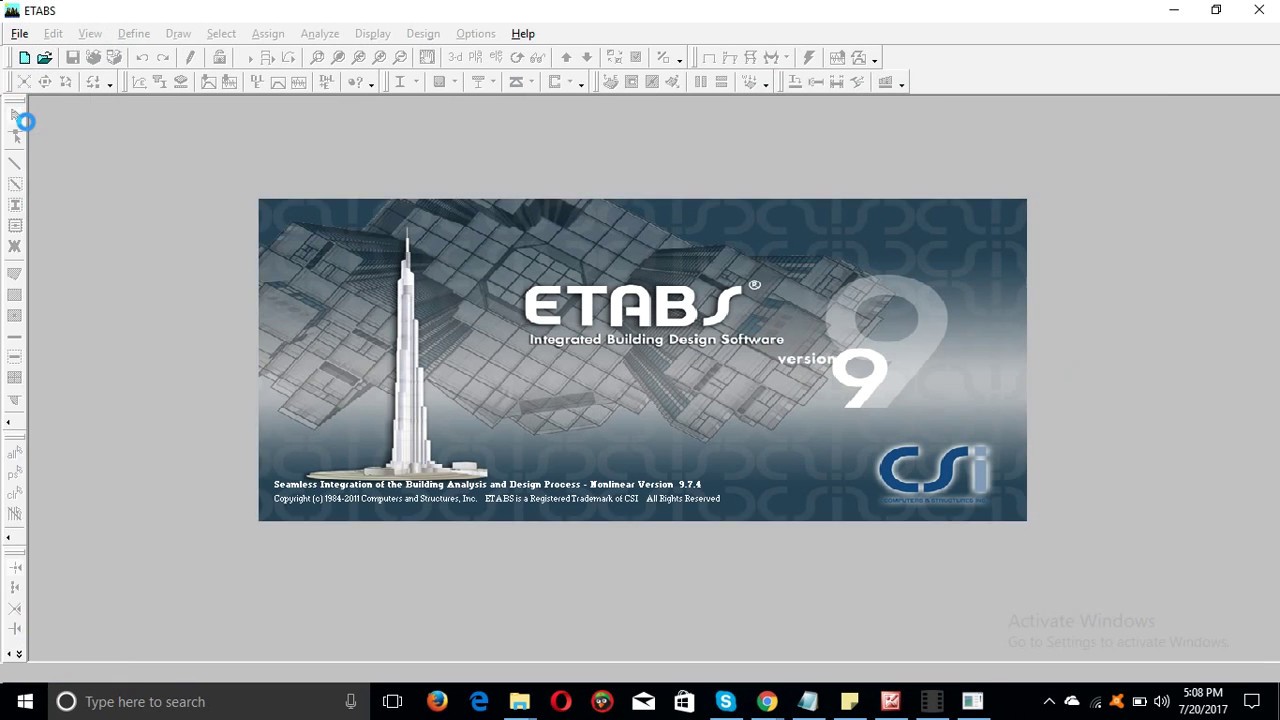Click the select all 'all' sidebar icon
Viewport: 1280px width, 720px height.
pyautogui.click(x=15, y=453)
